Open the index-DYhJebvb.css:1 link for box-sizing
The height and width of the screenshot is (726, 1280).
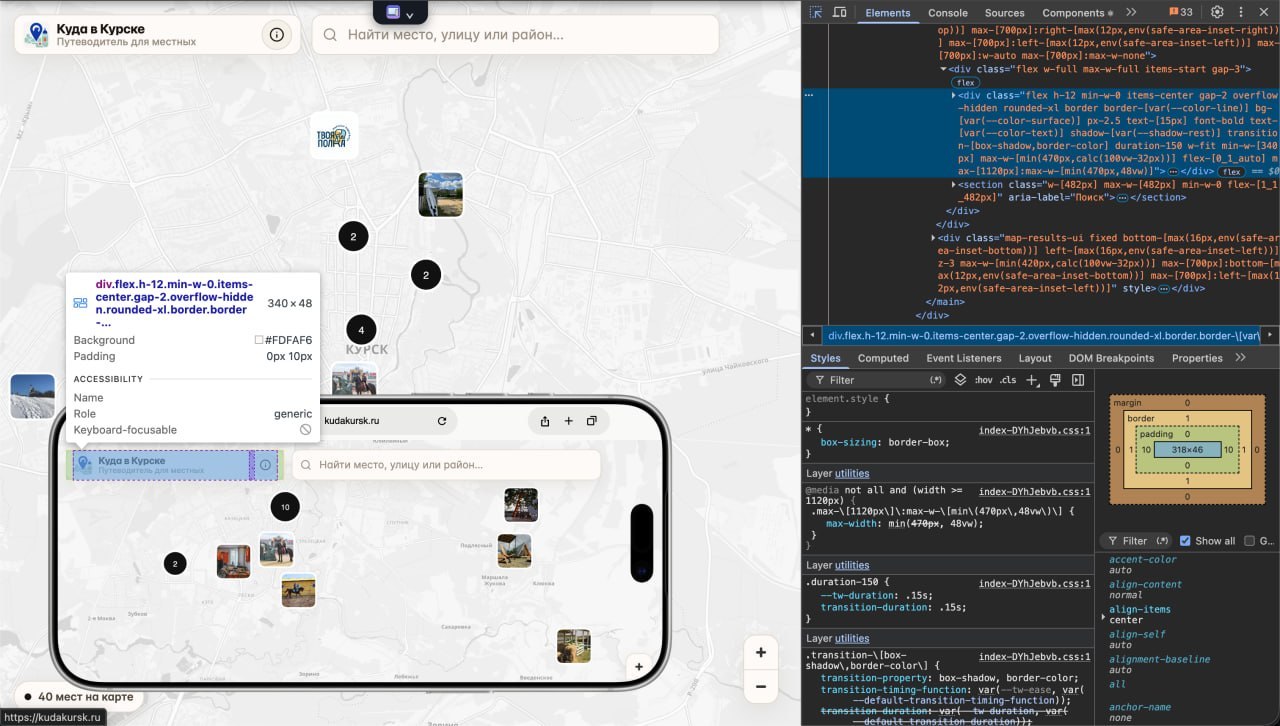click(x=1035, y=429)
